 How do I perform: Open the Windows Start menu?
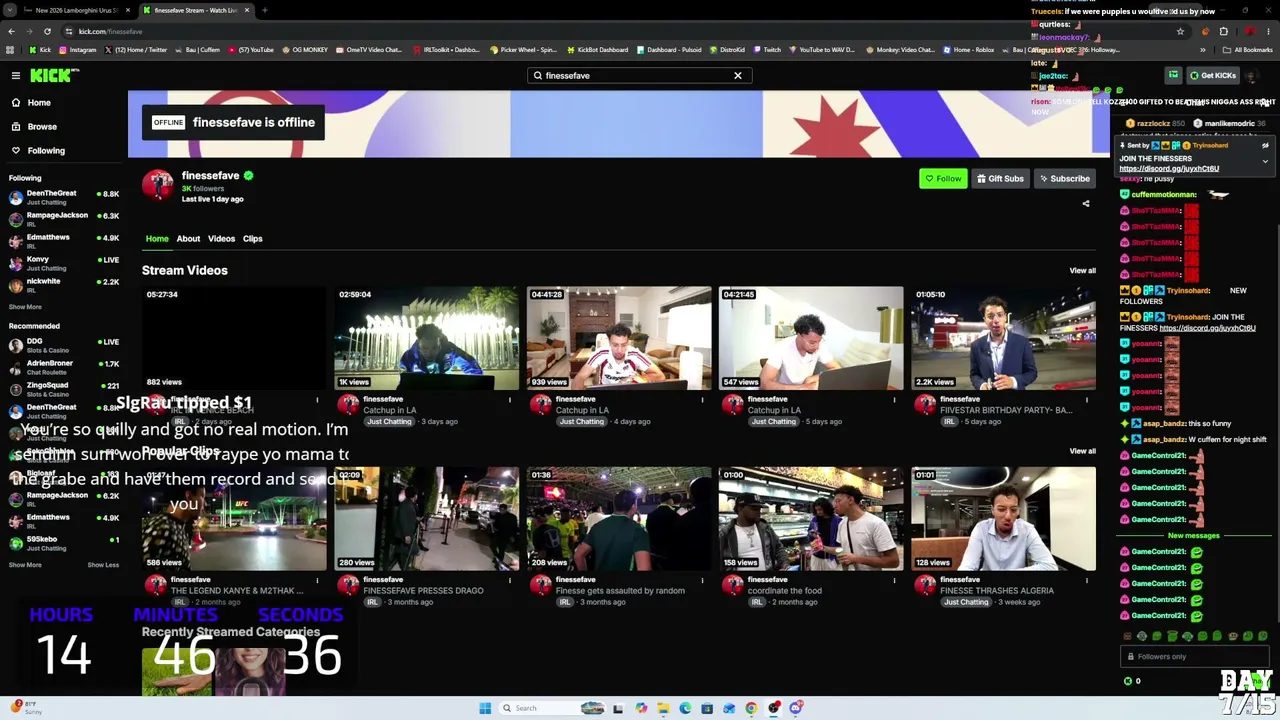pyautogui.click(x=485, y=708)
